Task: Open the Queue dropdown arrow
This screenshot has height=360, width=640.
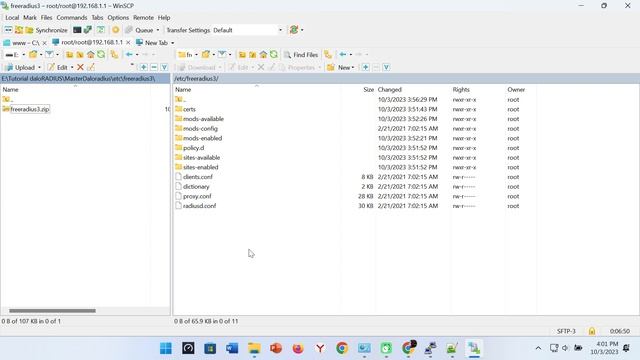Action: [158, 30]
